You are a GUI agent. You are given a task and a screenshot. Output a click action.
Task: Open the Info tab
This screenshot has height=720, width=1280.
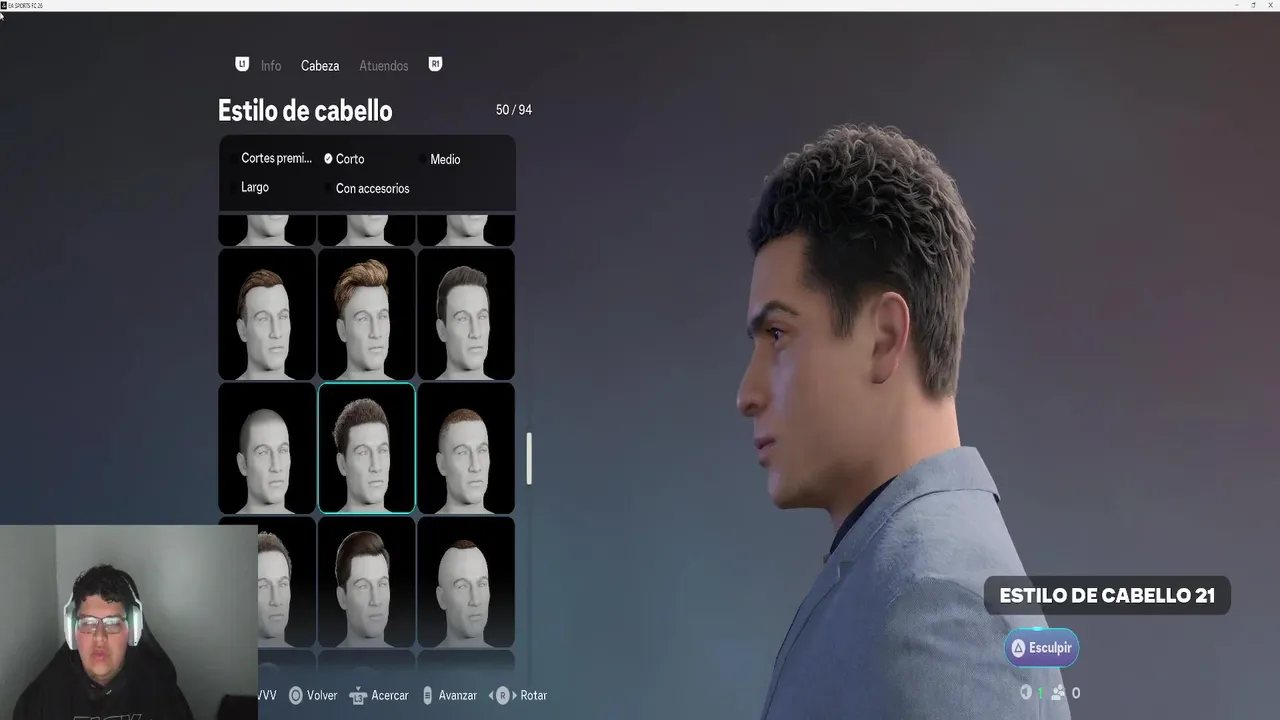pos(271,66)
